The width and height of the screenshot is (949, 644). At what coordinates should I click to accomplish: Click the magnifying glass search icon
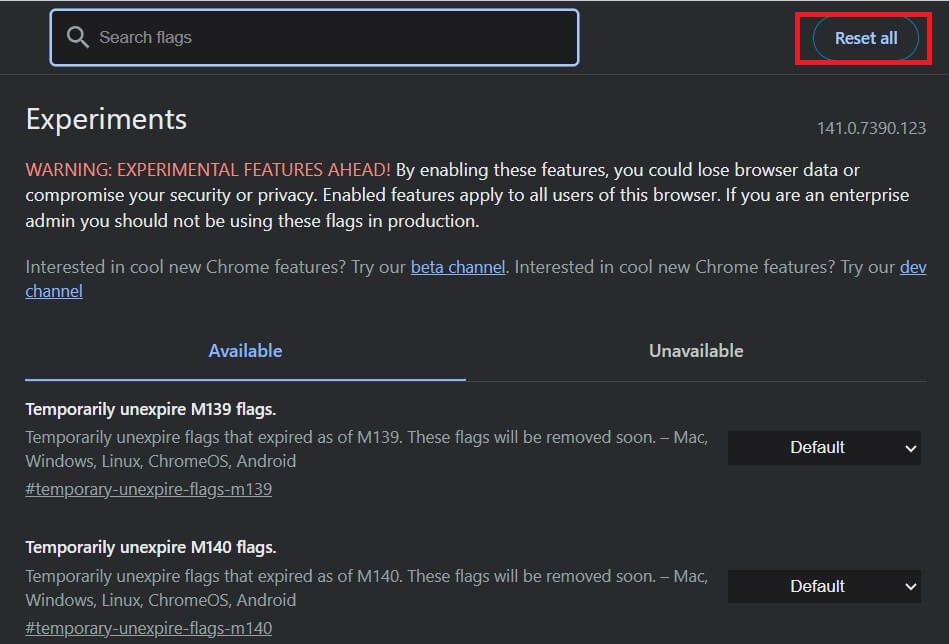pyautogui.click(x=78, y=38)
